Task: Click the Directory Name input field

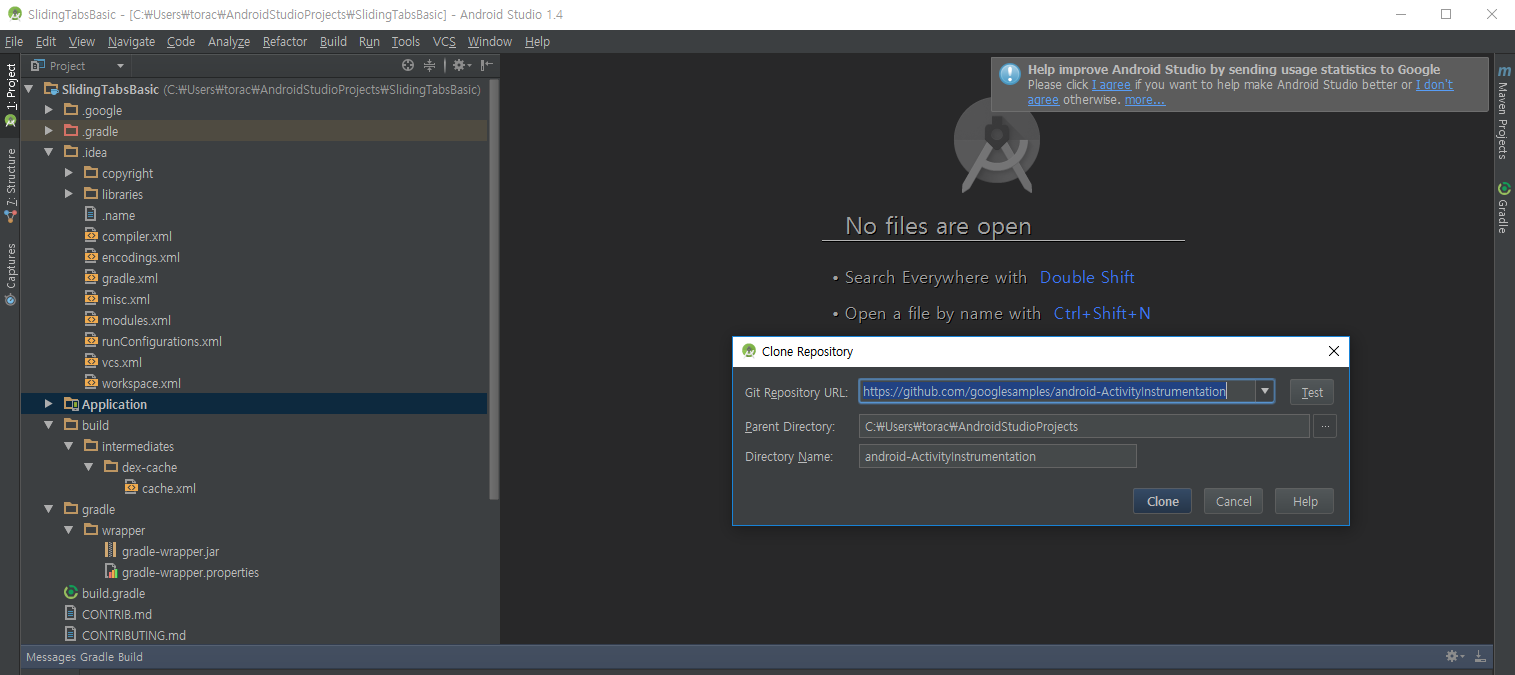Action: (997, 457)
